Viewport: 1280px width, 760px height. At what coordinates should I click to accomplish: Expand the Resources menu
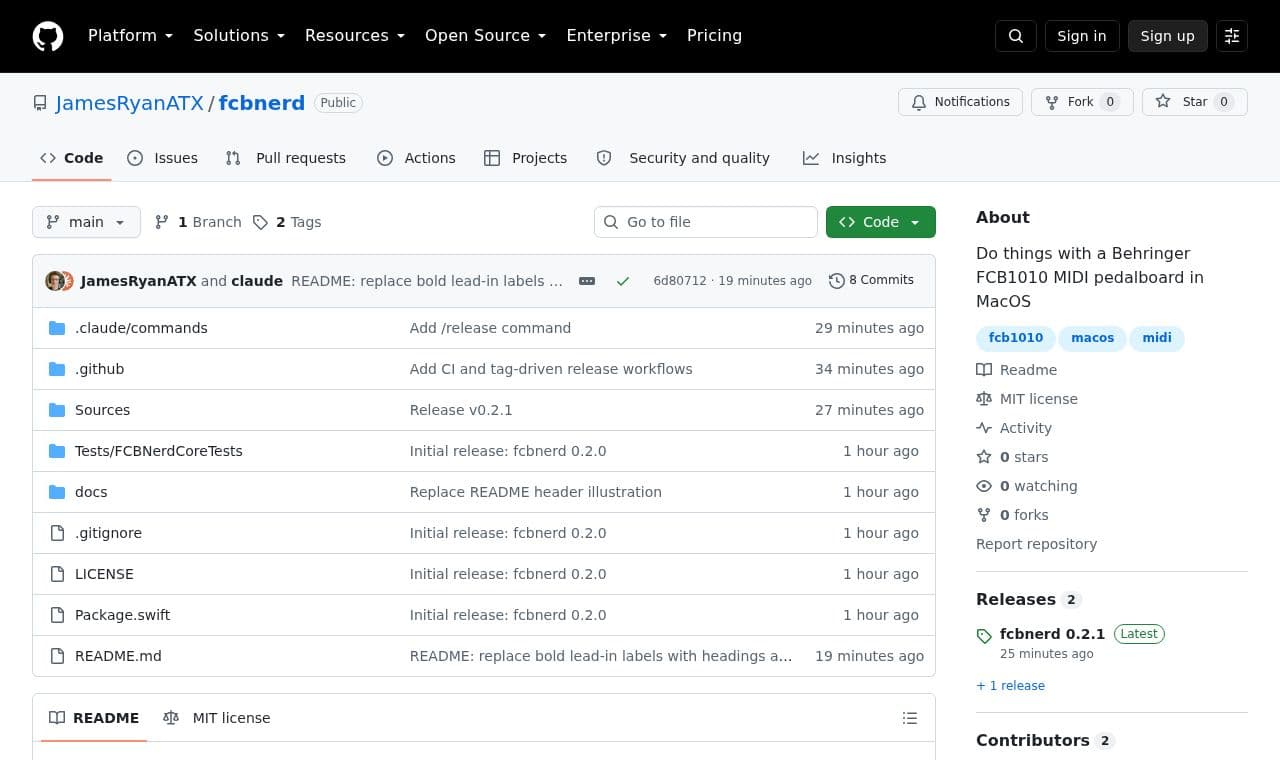click(x=355, y=36)
